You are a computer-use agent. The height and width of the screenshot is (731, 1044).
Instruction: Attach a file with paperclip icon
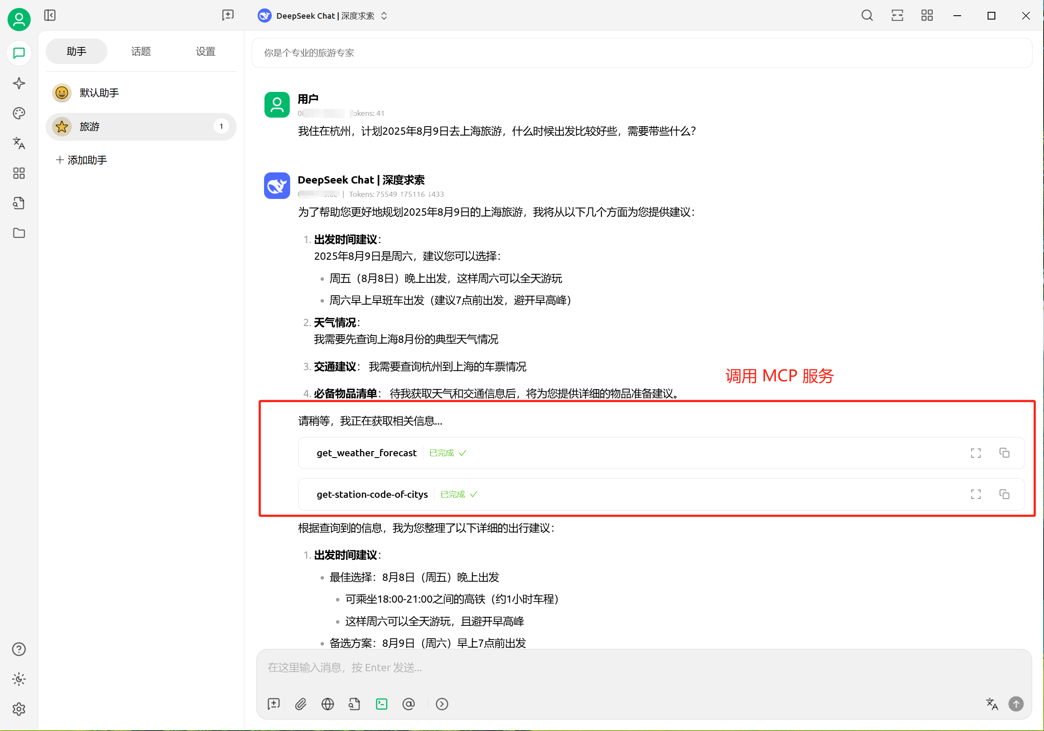[301, 704]
